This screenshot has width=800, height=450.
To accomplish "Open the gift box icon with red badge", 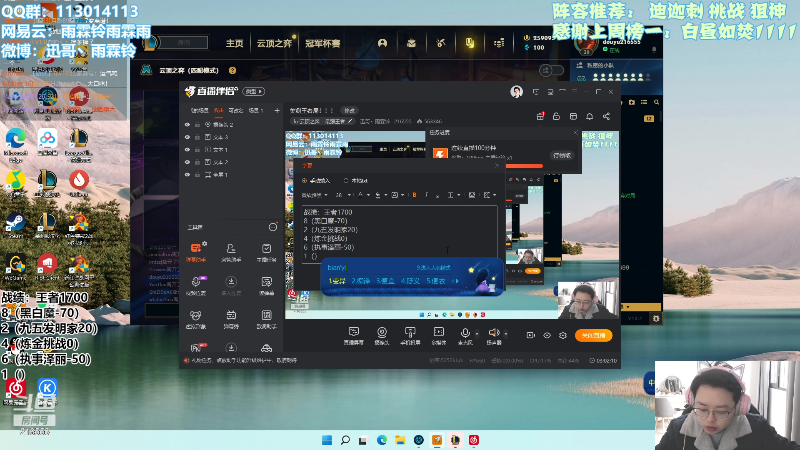I will (540, 116).
